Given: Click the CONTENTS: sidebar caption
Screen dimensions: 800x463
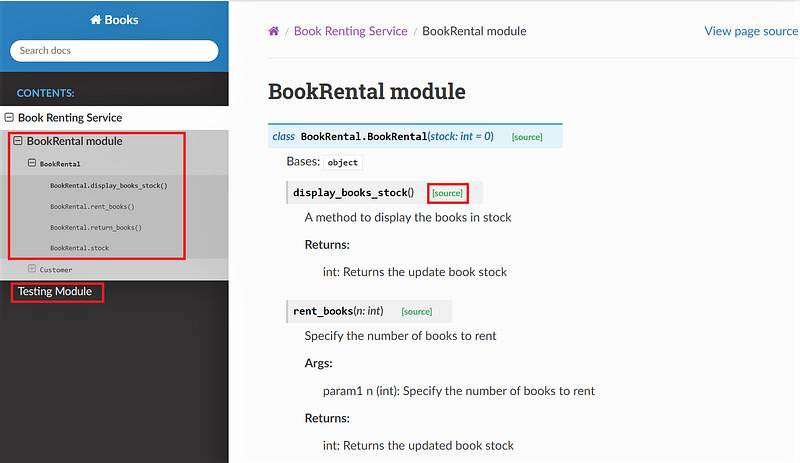Looking at the screenshot, I should (45, 93).
